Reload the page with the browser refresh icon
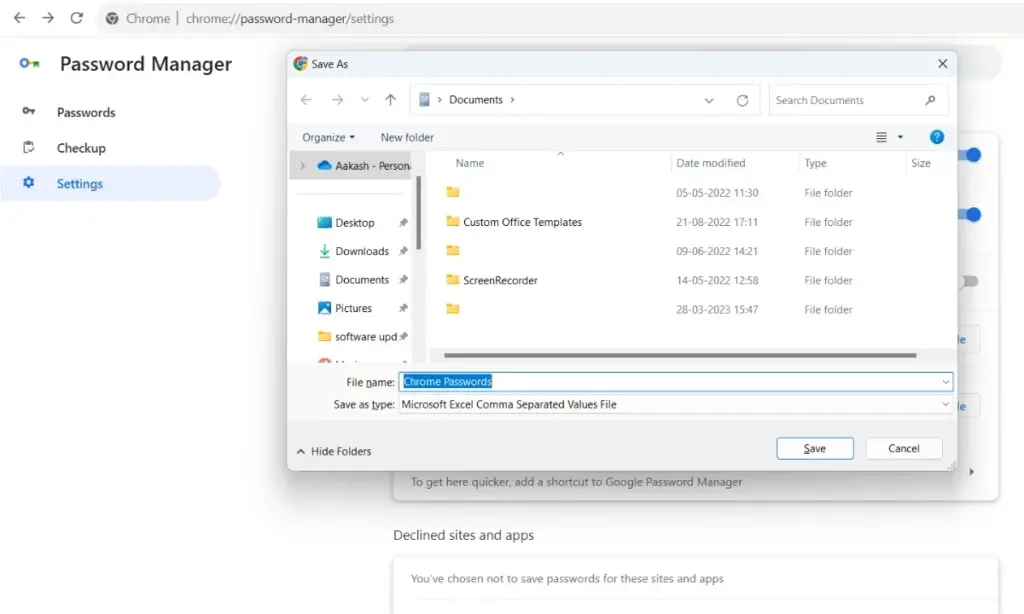The width and height of the screenshot is (1024, 614). click(76, 18)
